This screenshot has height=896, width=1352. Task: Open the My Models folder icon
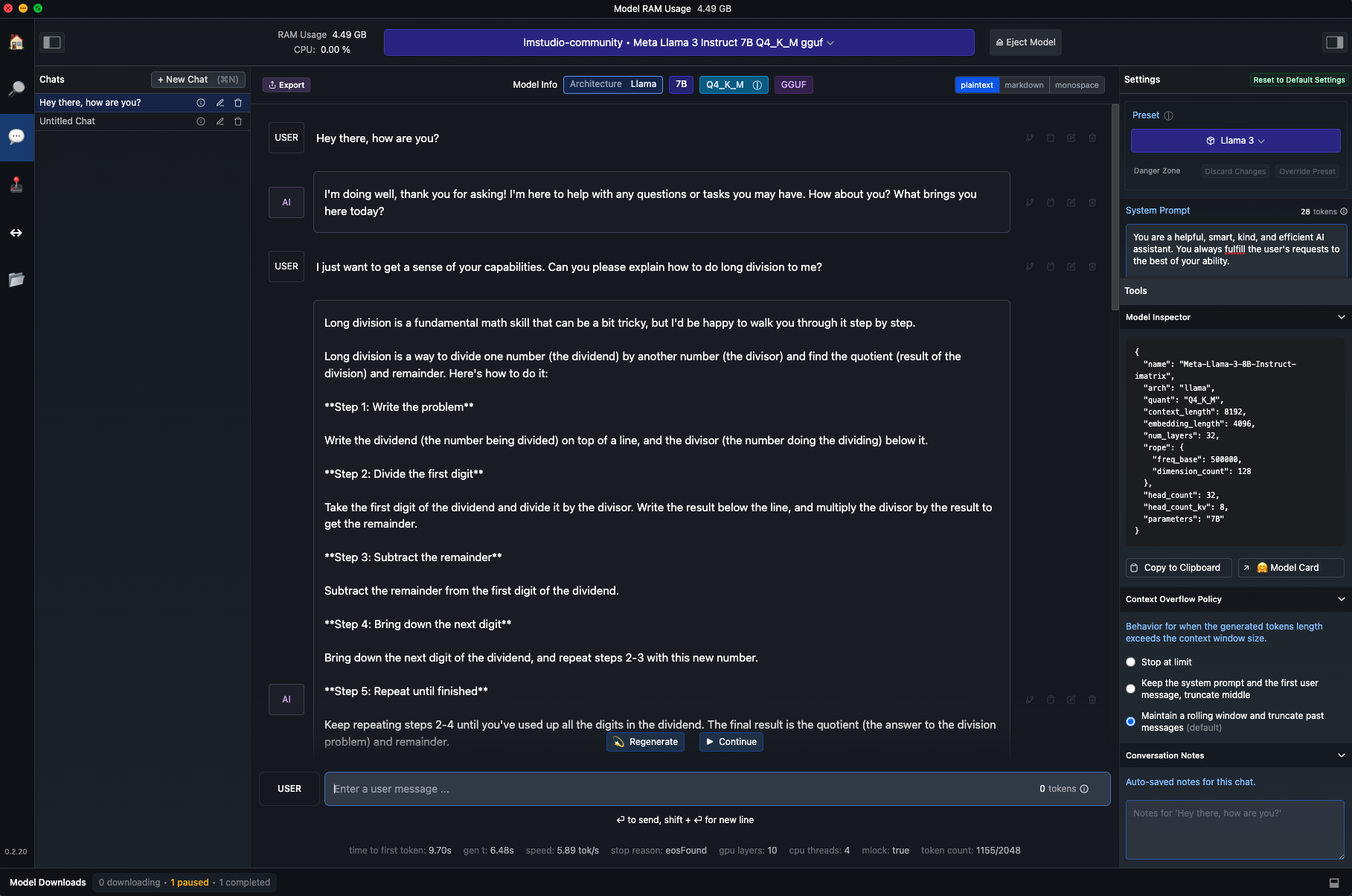16,280
